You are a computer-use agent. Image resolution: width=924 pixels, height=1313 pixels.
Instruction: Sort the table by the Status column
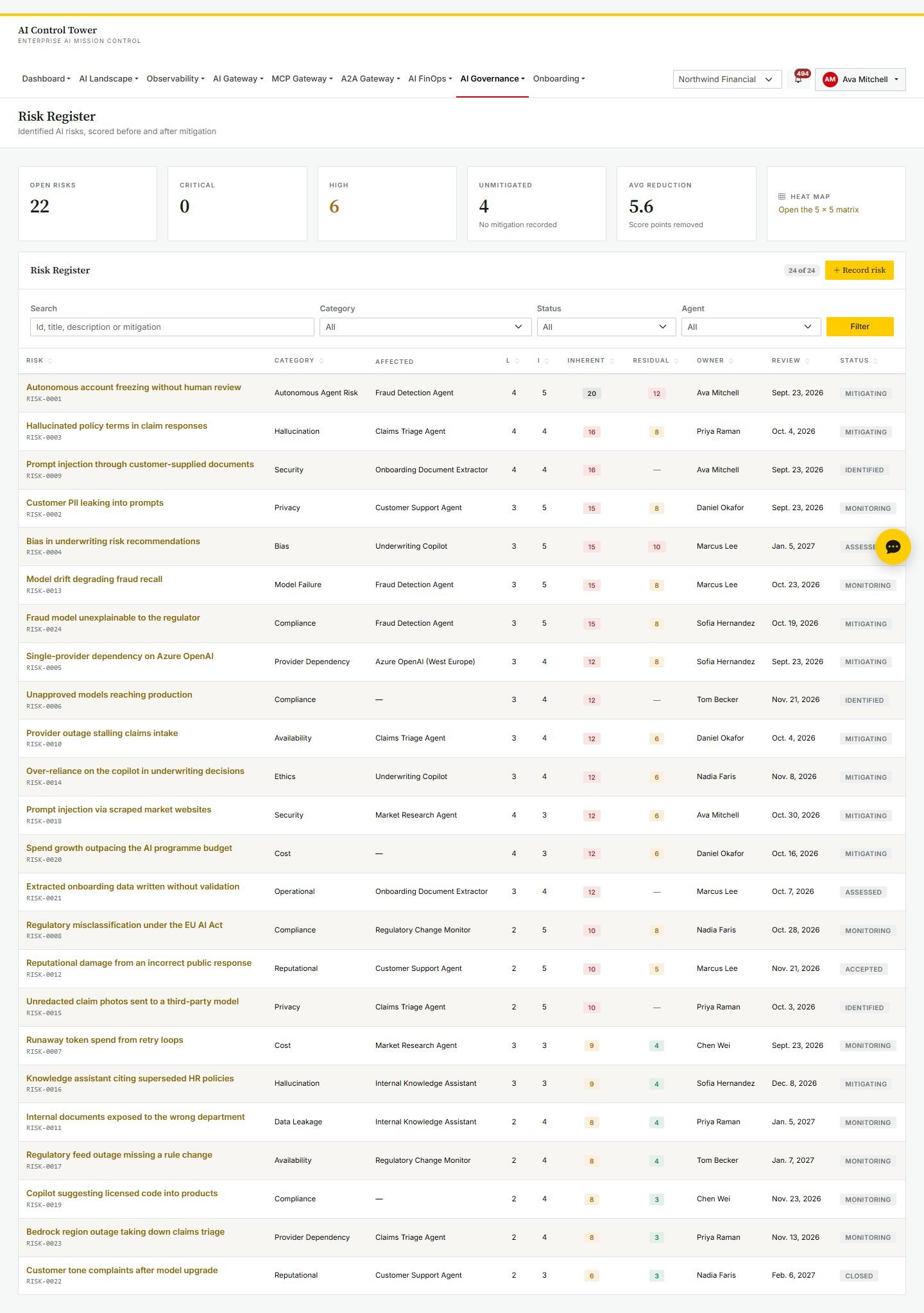[859, 361]
